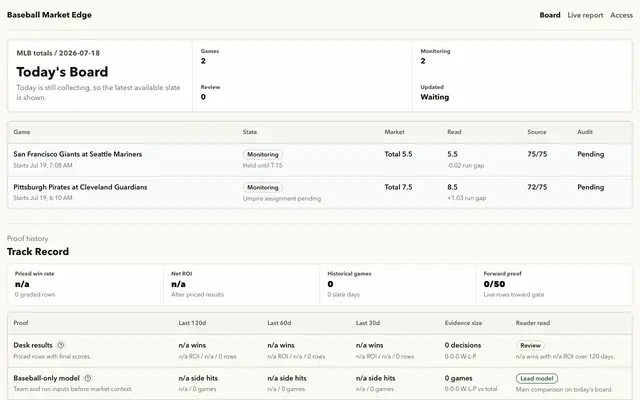Switch to the Board tab
This screenshot has width=640, height=400.
point(550,15)
